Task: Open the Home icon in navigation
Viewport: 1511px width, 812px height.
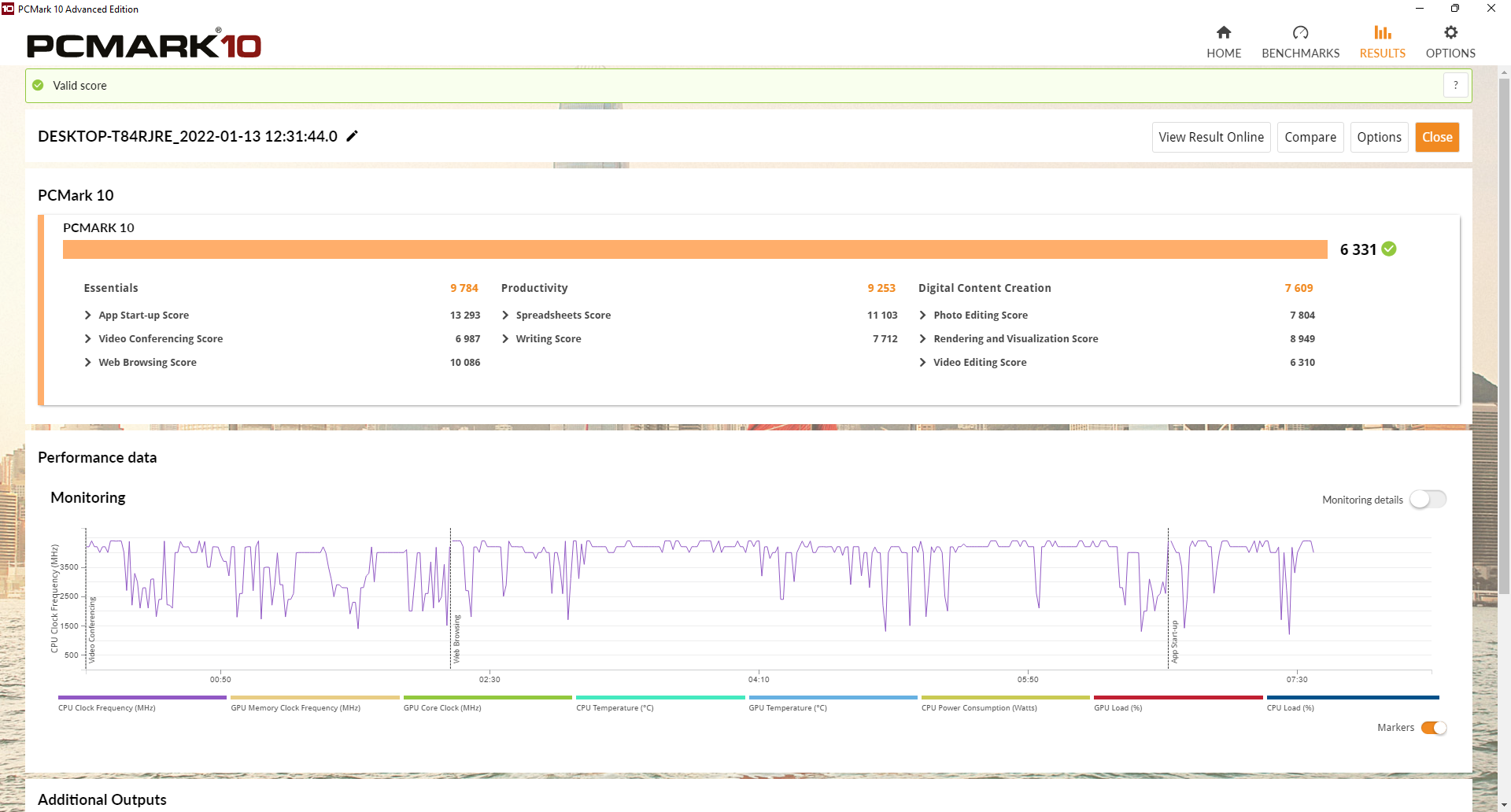Action: pyautogui.click(x=1224, y=32)
